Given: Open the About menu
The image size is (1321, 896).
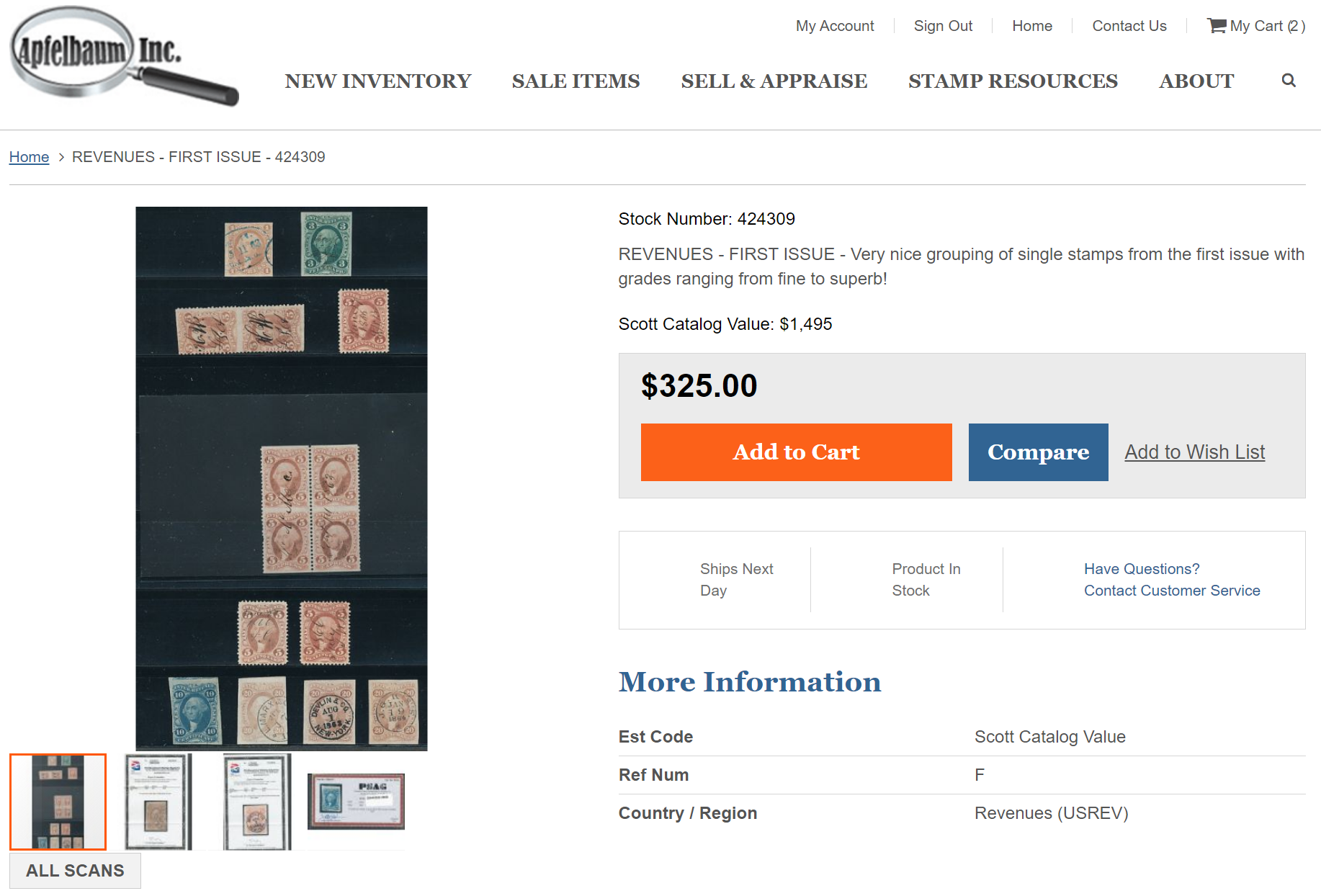Looking at the screenshot, I should pos(1196,81).
